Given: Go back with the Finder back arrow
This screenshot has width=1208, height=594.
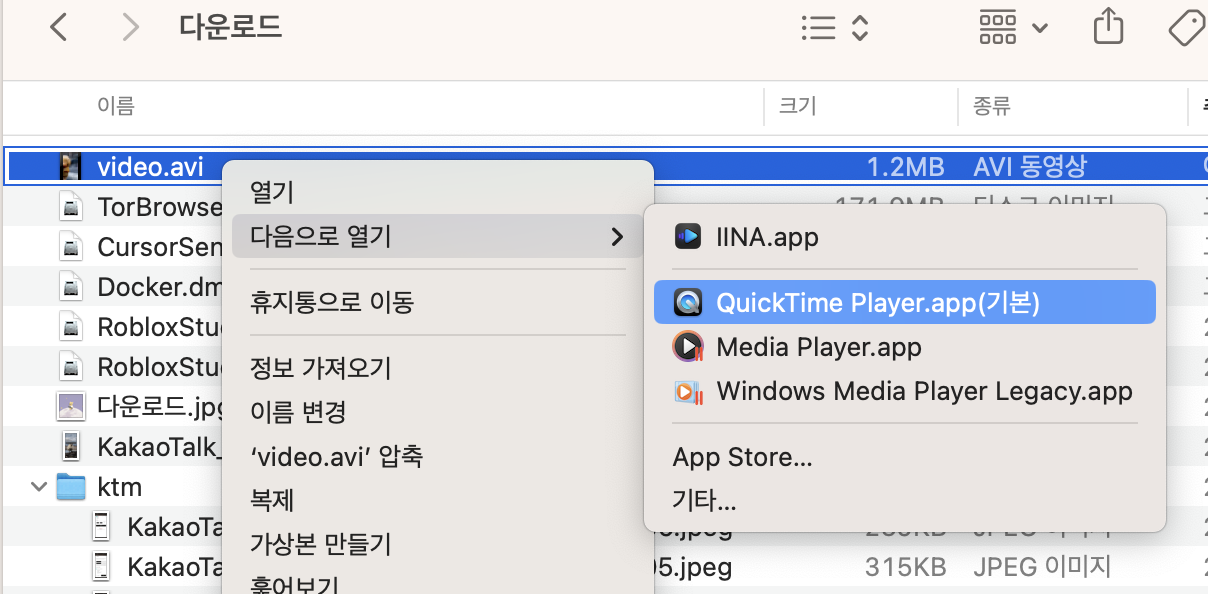Looking at the screenshot, I should (59, 28).
